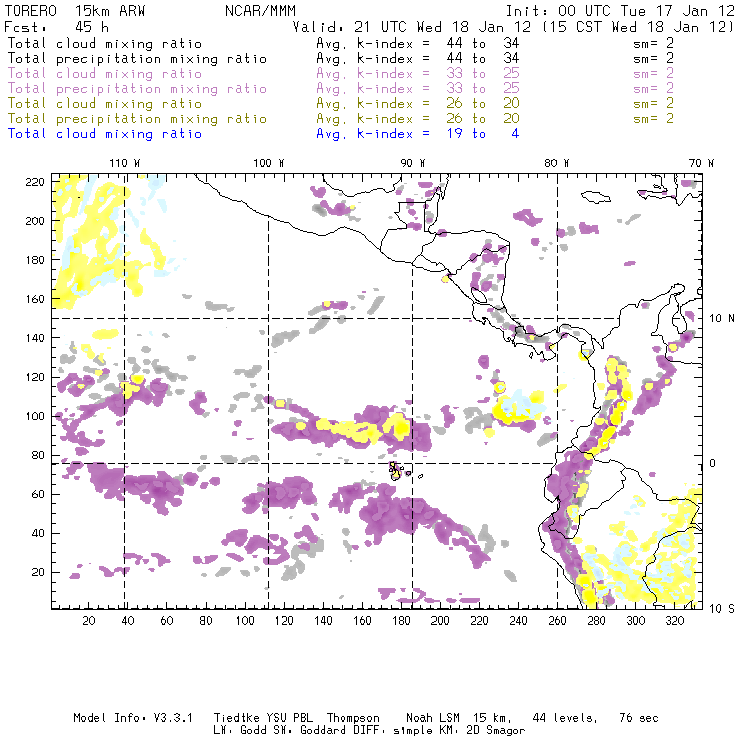Click the '90 W' longitude label
Image resolution: width=740 pixels, height=740 pixels.
[x=413, y=163]
